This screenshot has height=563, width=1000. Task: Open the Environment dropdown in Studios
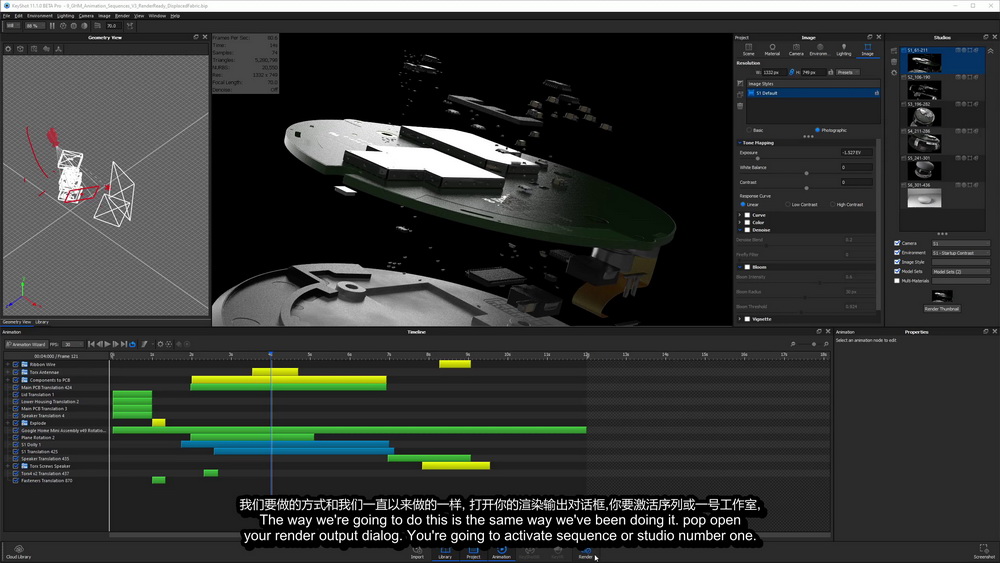point(960,252)
